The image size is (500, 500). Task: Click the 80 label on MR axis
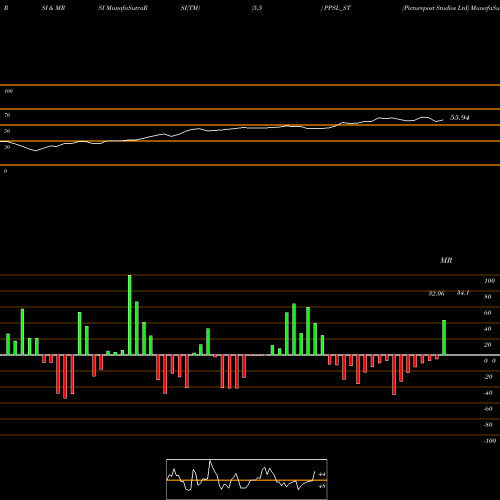point(488,297)
